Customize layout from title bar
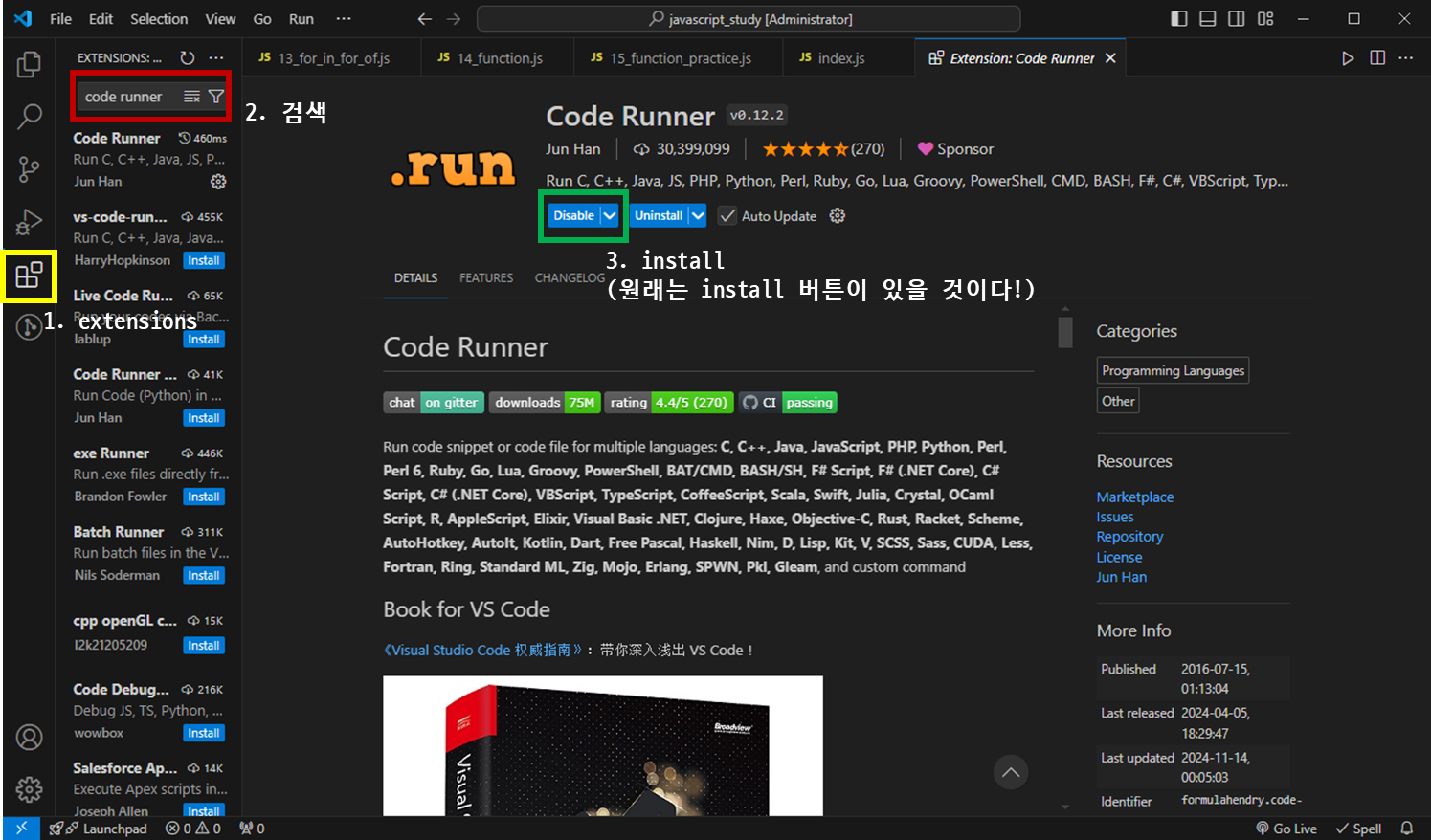 (1265, 19)
